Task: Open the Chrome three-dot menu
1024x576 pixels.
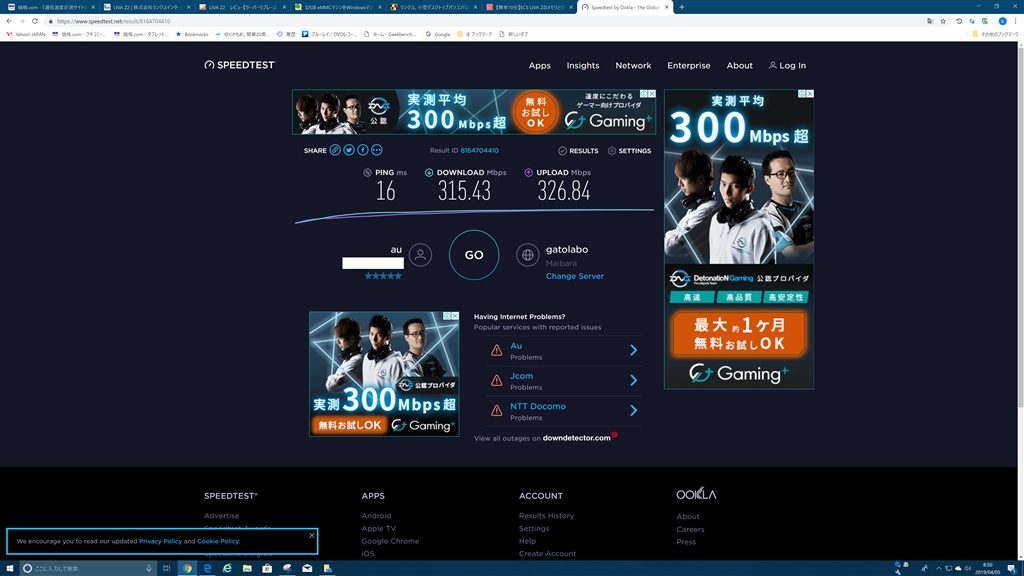Action: pyautogui.click(x=1016, y=21)
